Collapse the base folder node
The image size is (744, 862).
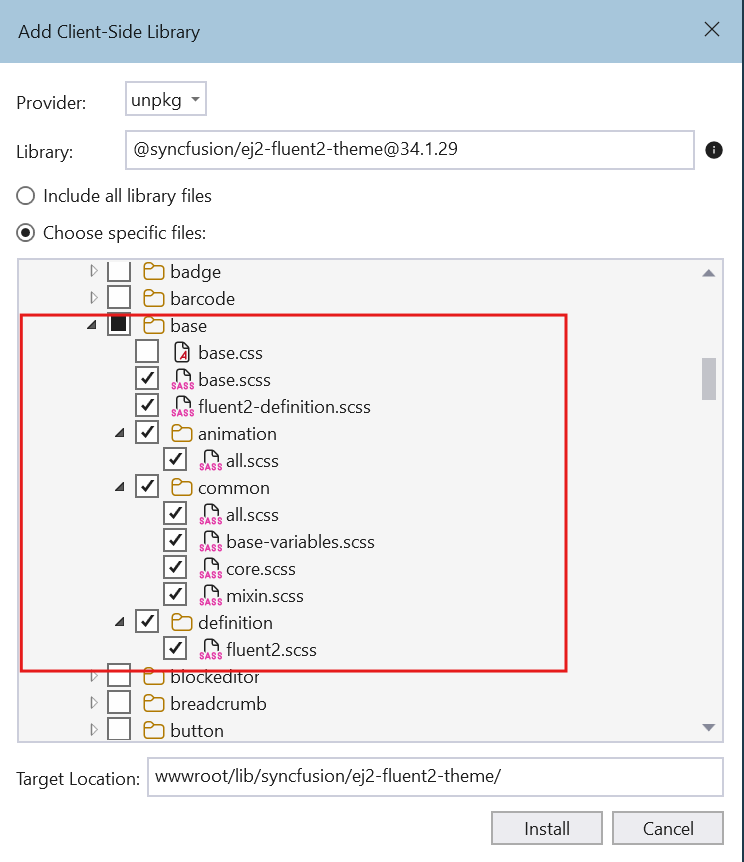click(x=92, y=325)
